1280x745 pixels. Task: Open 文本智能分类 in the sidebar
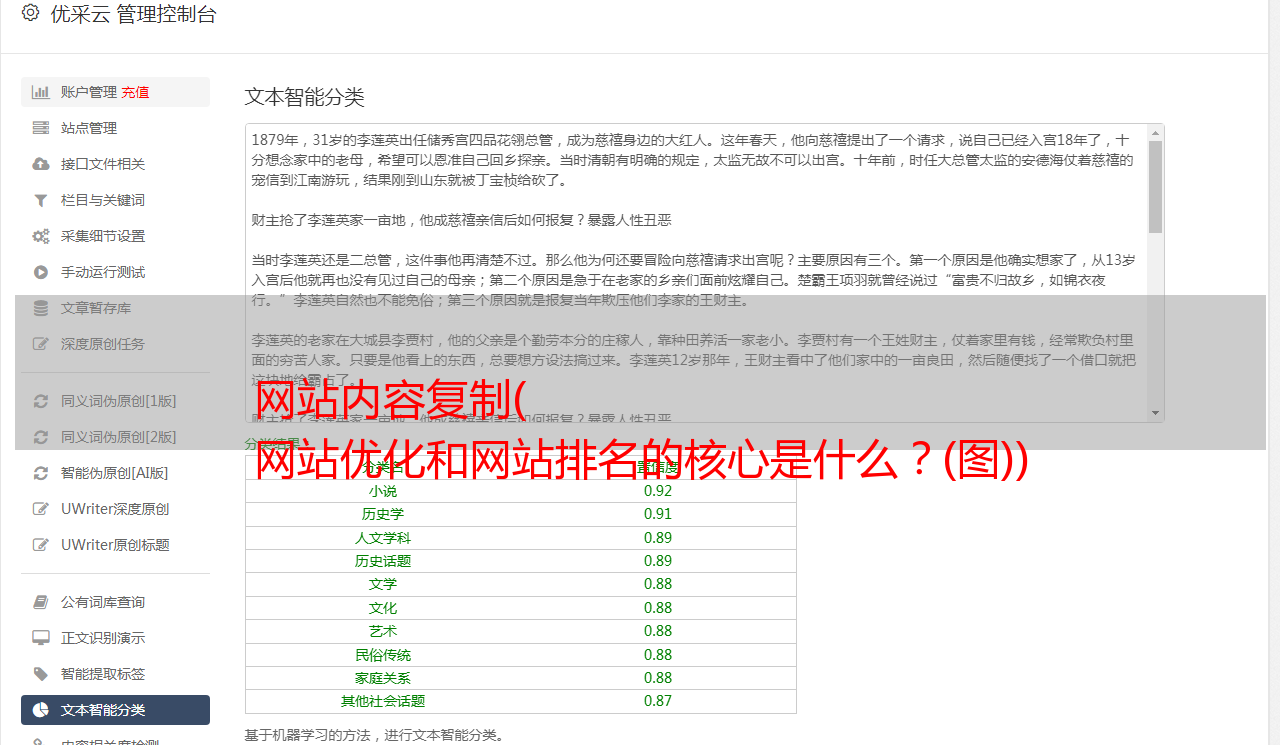pos(115,710)
